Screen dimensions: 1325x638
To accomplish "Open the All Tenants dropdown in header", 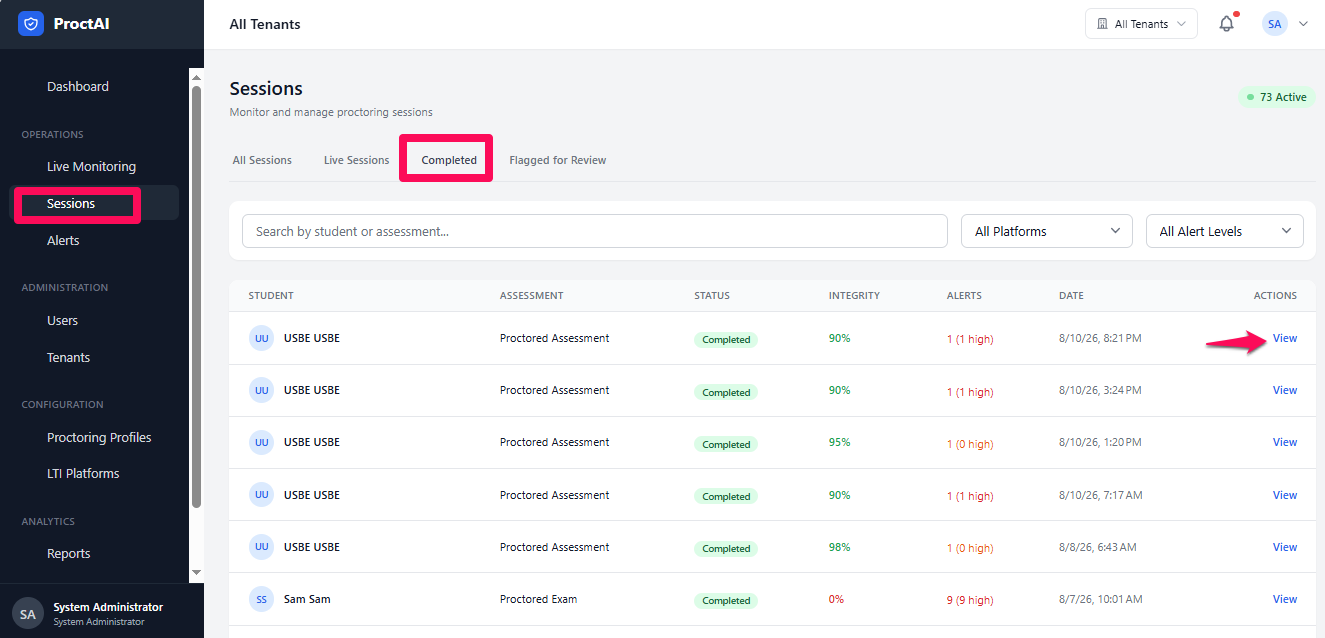I will pos(1141,24).
